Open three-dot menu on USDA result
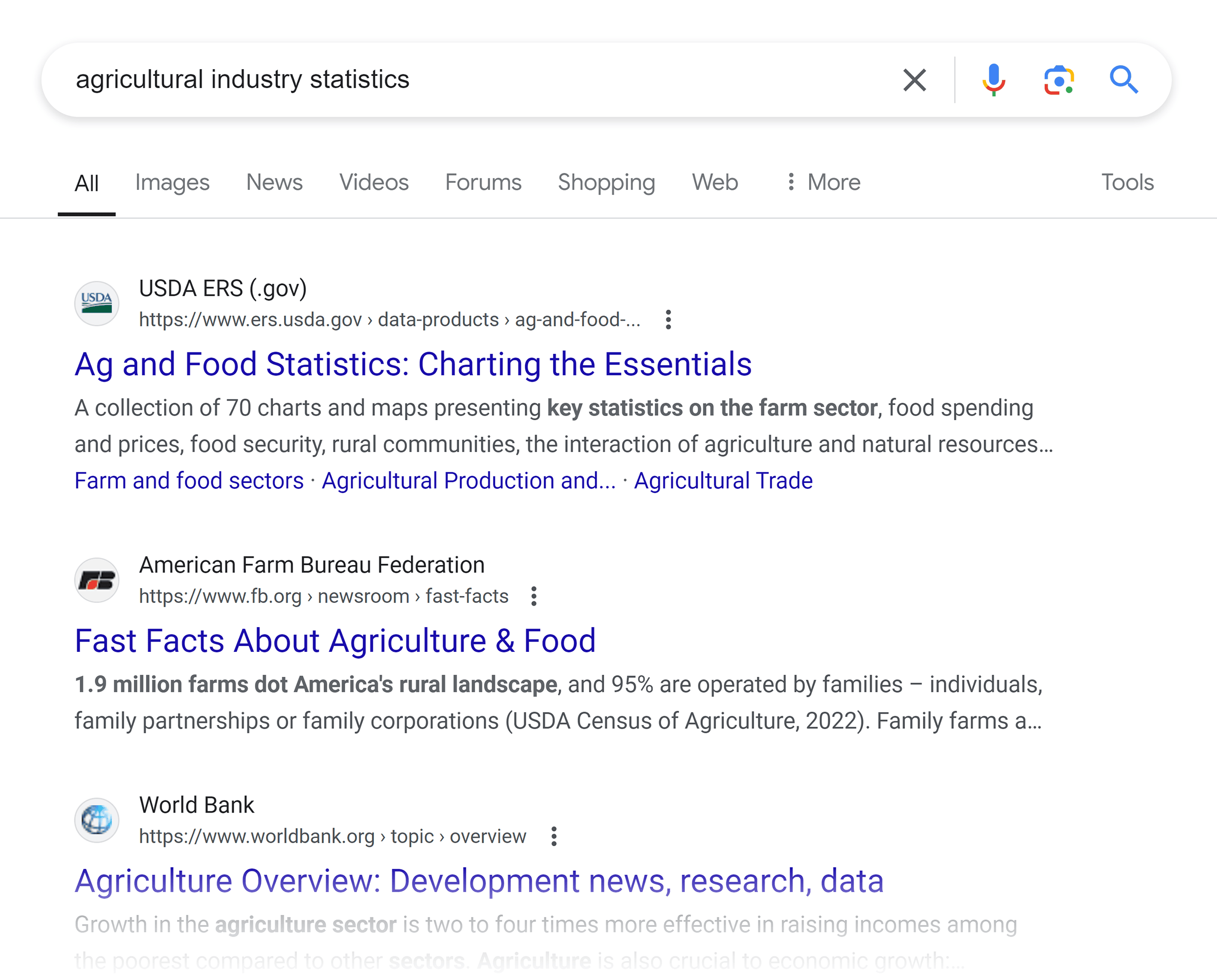 668,319
